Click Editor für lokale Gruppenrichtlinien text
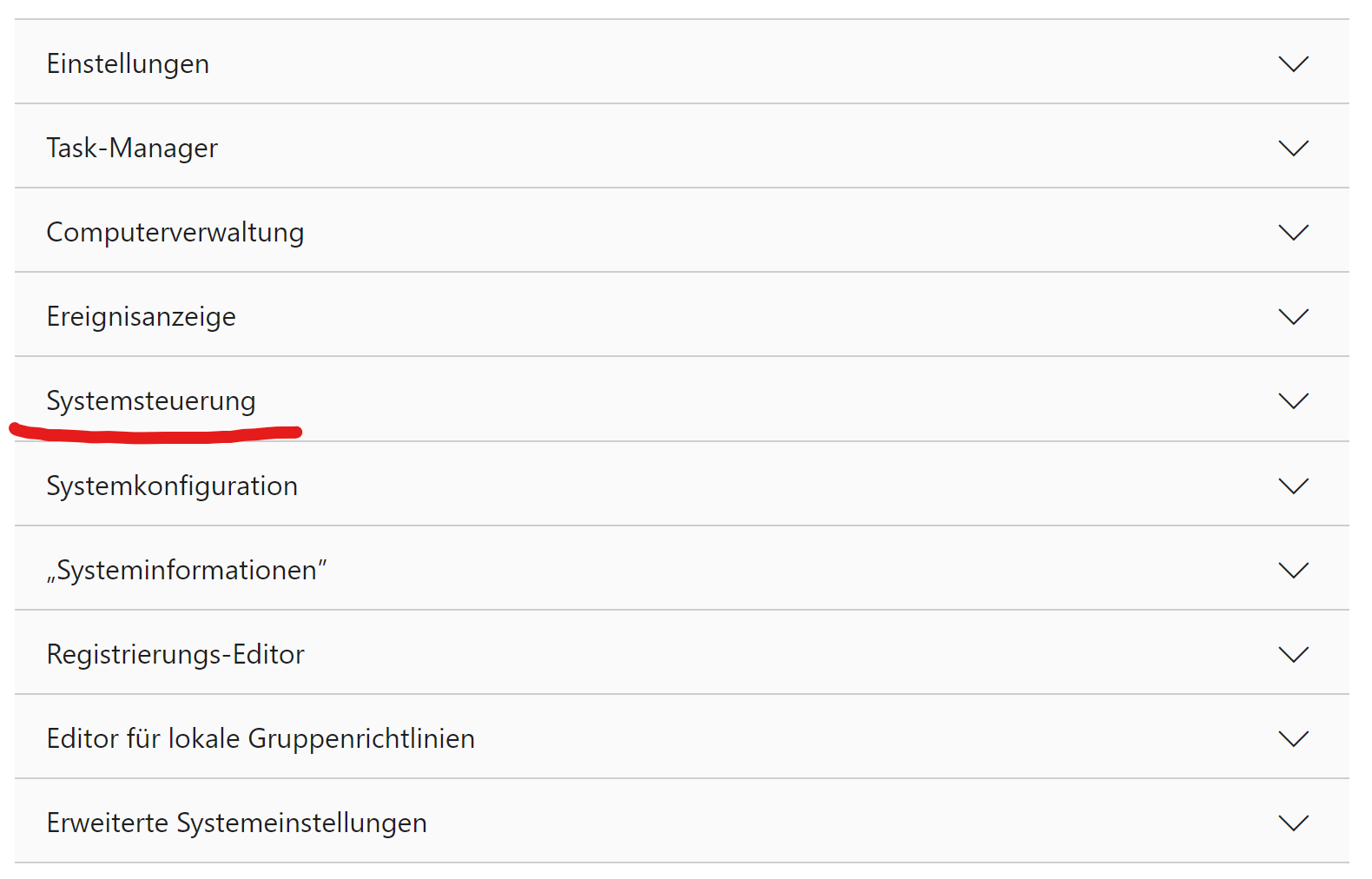Image resolution: width=1372 pixels, height=879 pixels. (x=261, y=739)
